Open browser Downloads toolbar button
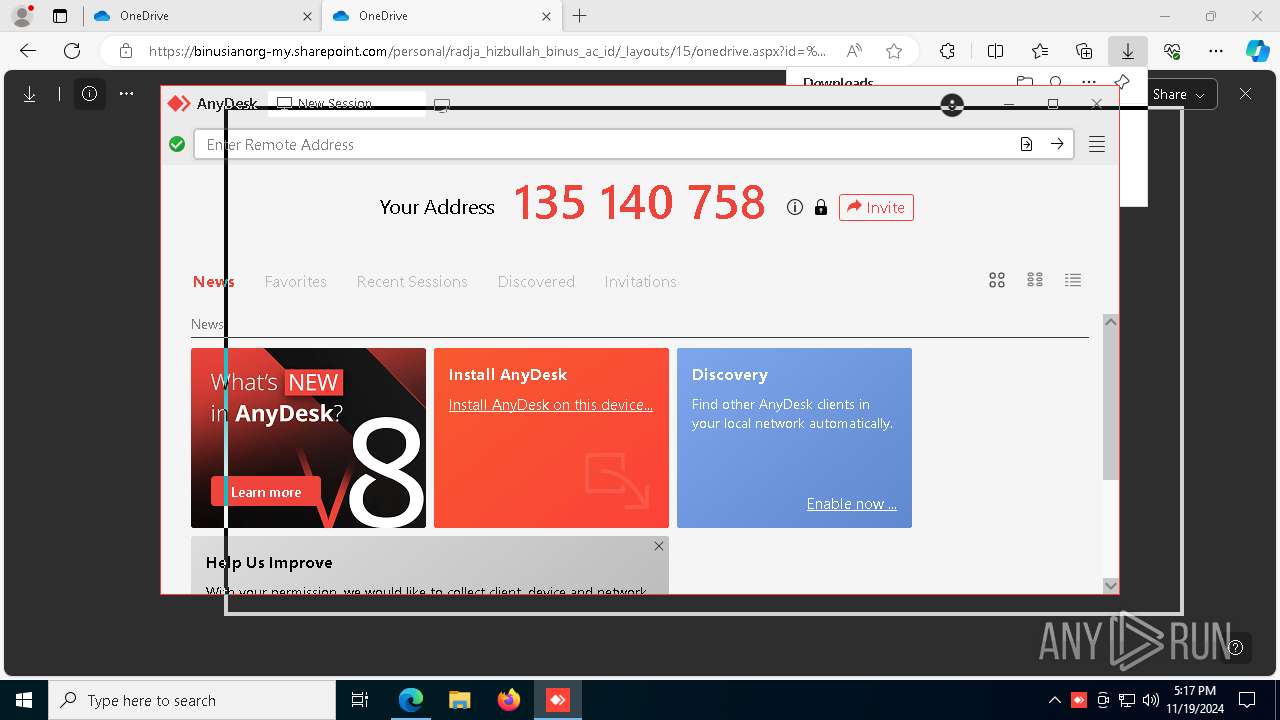 point(1127,51)
